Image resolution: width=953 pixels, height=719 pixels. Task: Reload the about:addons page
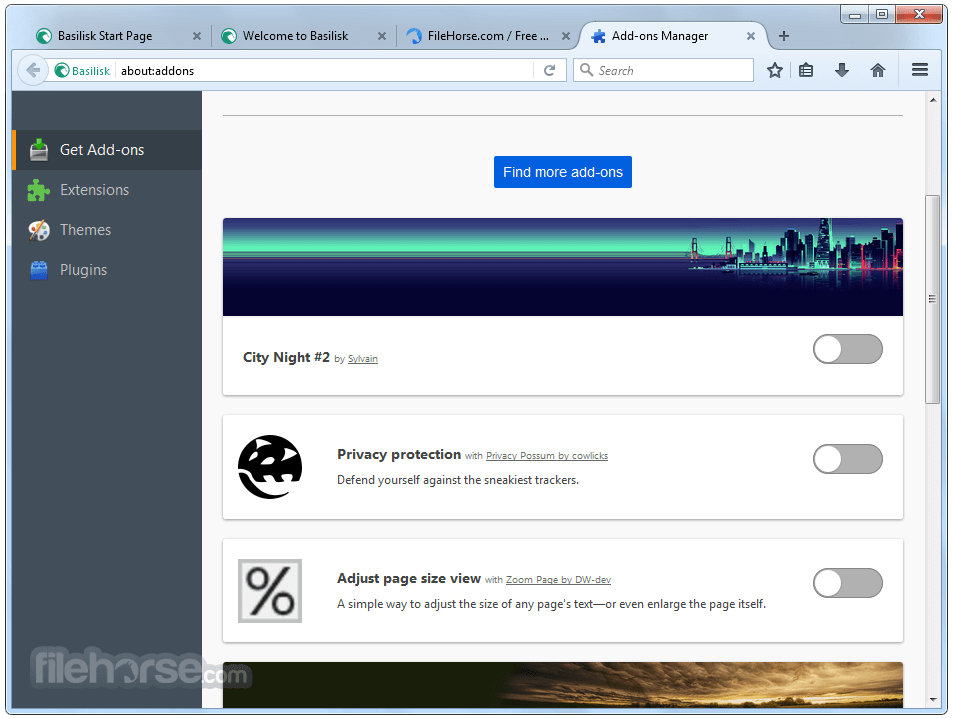[x=549, y=71]
